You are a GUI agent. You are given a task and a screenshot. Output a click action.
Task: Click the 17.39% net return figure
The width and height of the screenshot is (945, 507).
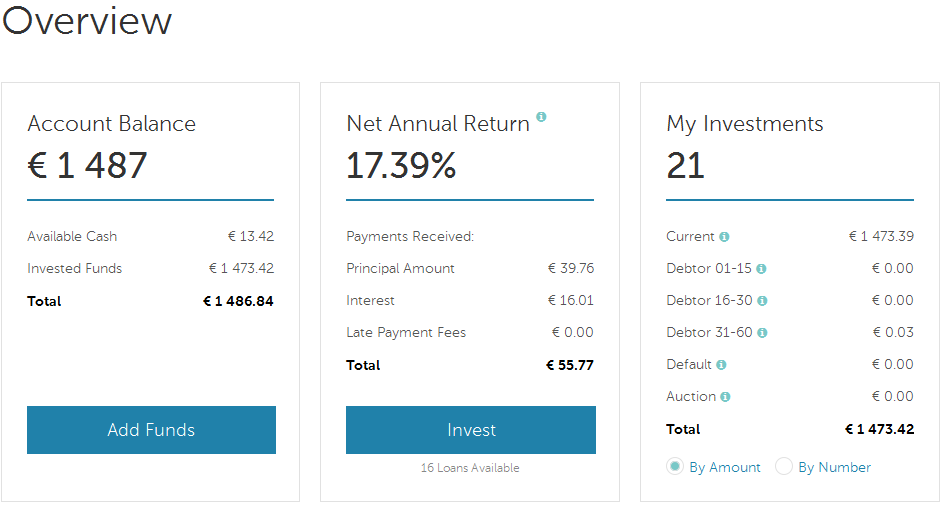click(x=401, y=166)
